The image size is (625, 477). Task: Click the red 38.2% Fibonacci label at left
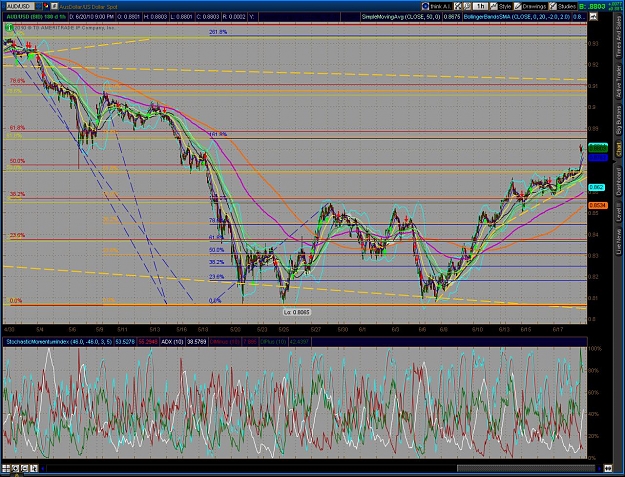(17, 194)
